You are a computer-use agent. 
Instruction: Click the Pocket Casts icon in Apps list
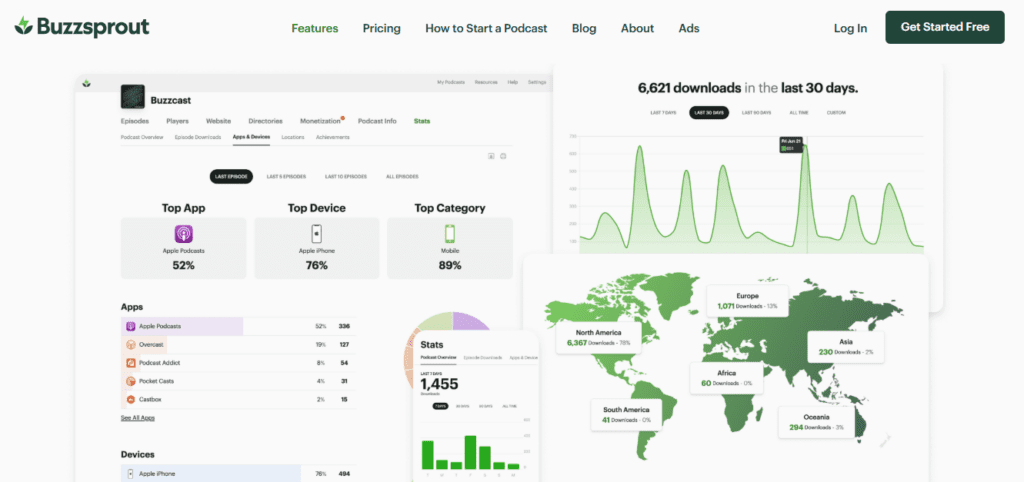(x=131, y=381)
